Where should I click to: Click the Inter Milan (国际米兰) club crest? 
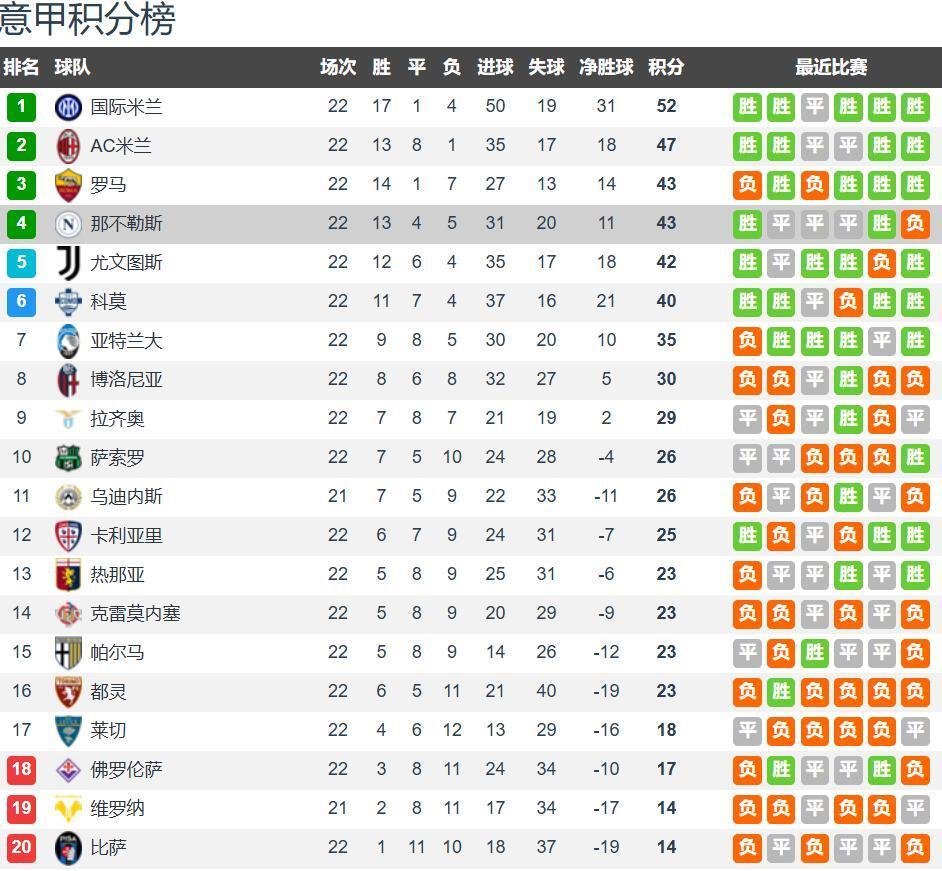click(x=68, y=107)
